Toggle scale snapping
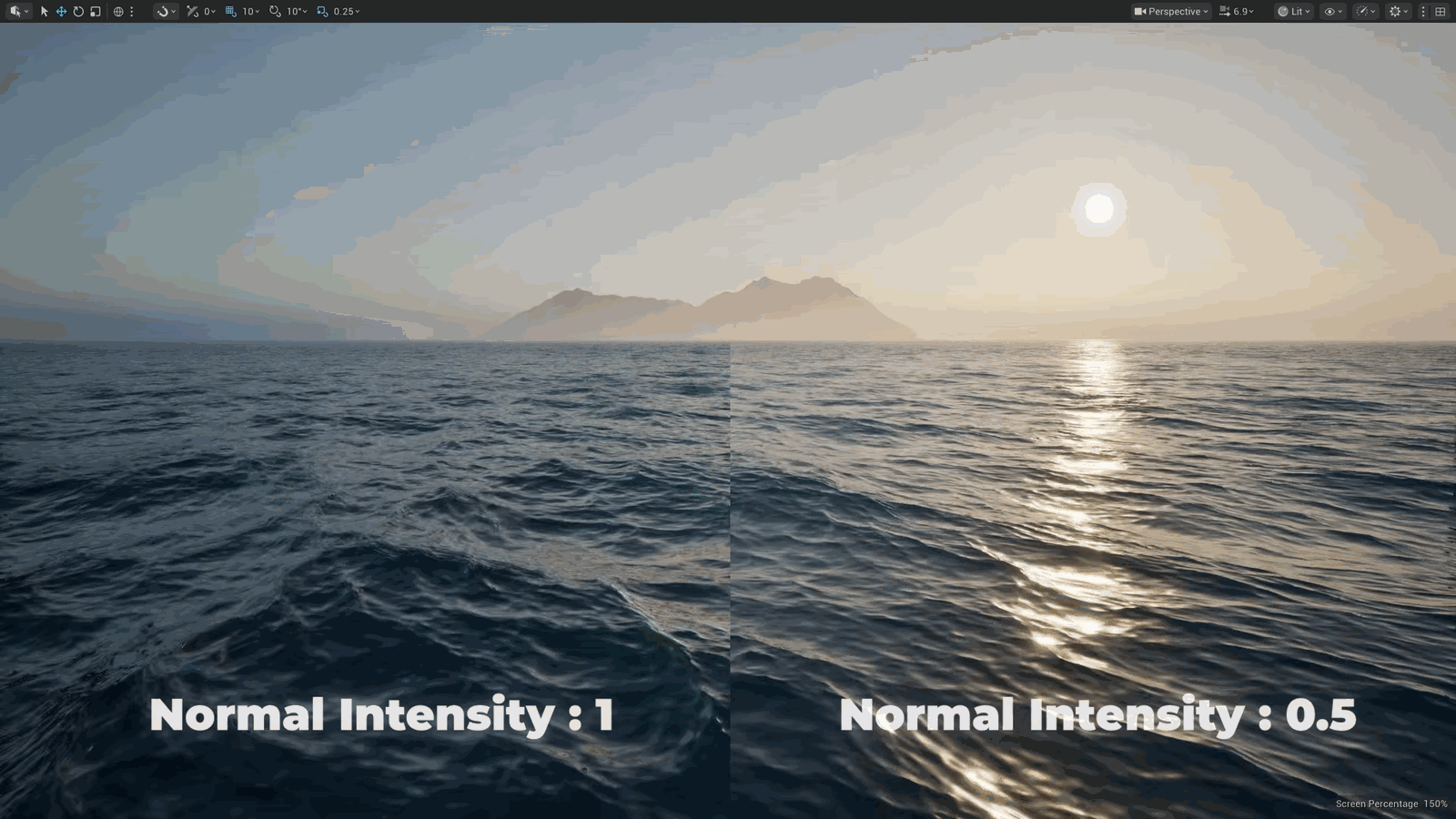The height and width of the screenshot is (819, 1456). click(x=322, y=12)
